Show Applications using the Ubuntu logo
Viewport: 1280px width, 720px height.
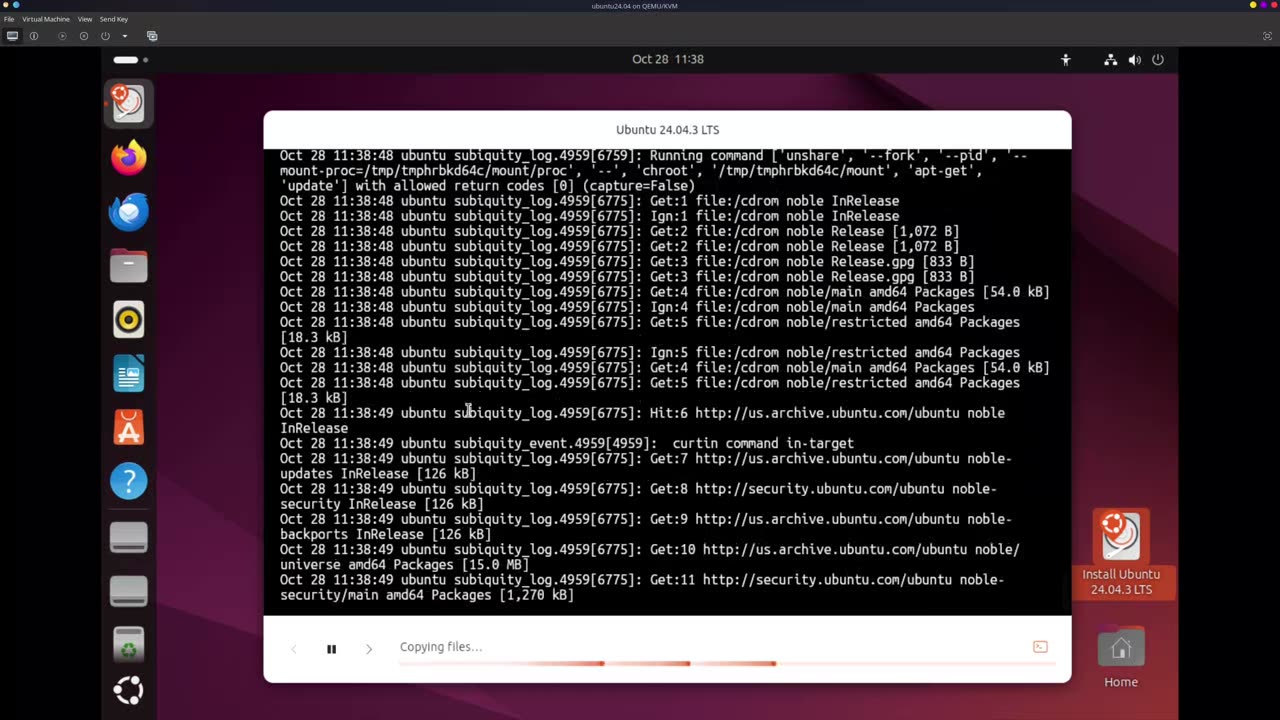point(128,691)
